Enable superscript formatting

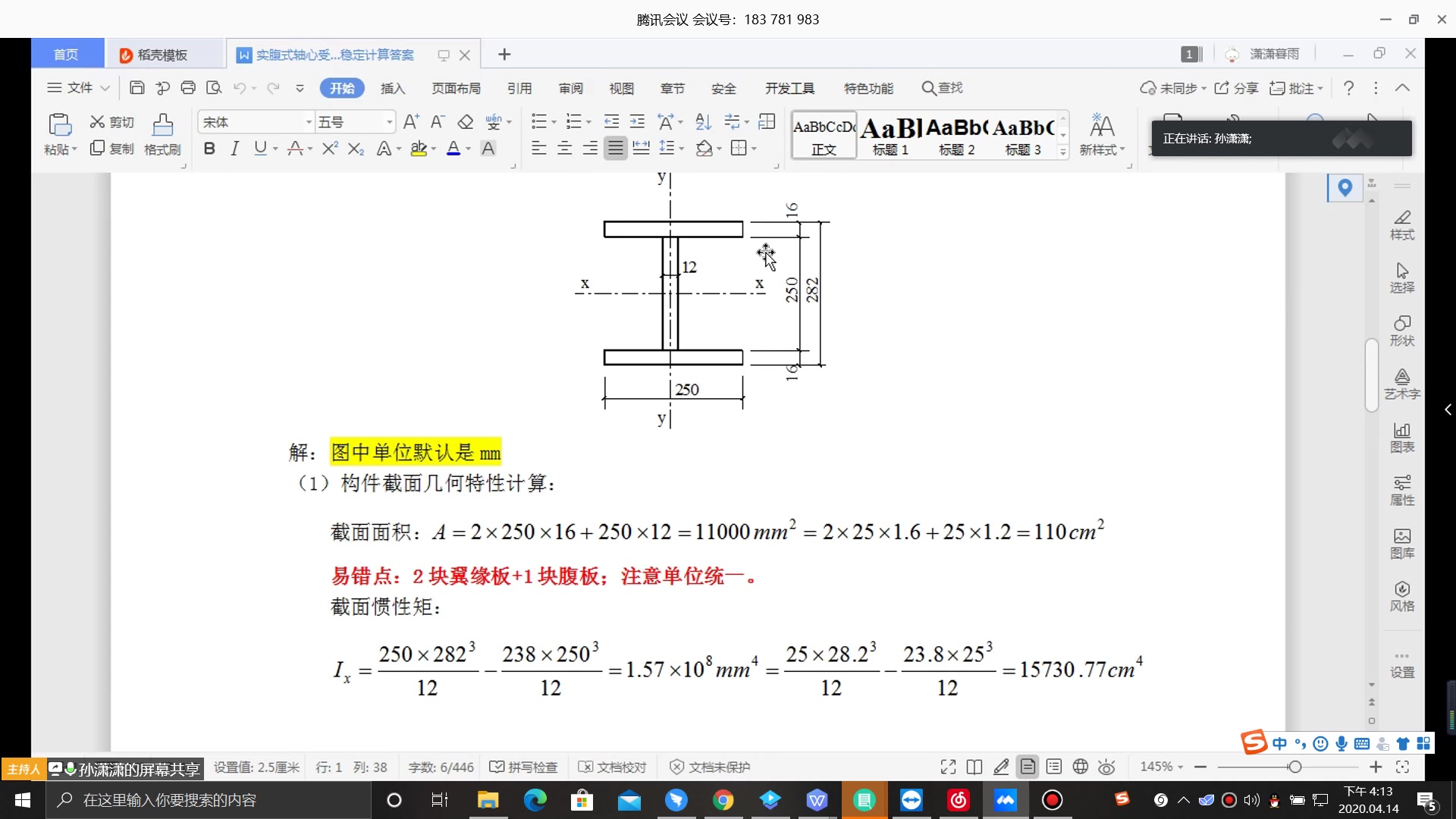click(x=328, y=148)
